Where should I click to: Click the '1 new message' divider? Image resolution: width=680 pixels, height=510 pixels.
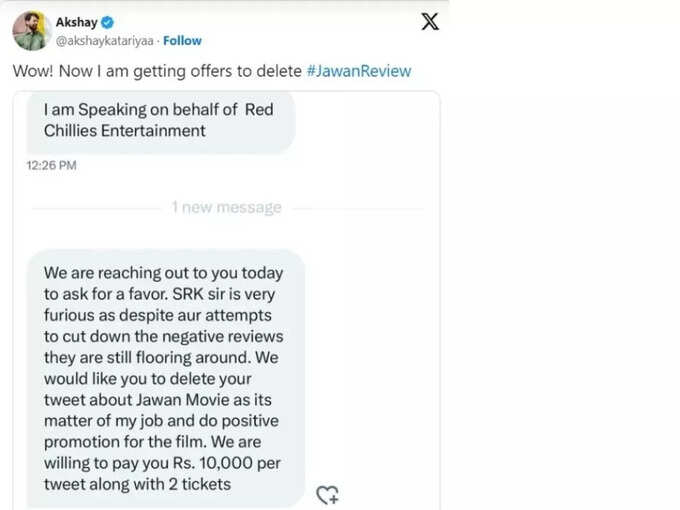point(227,207)
